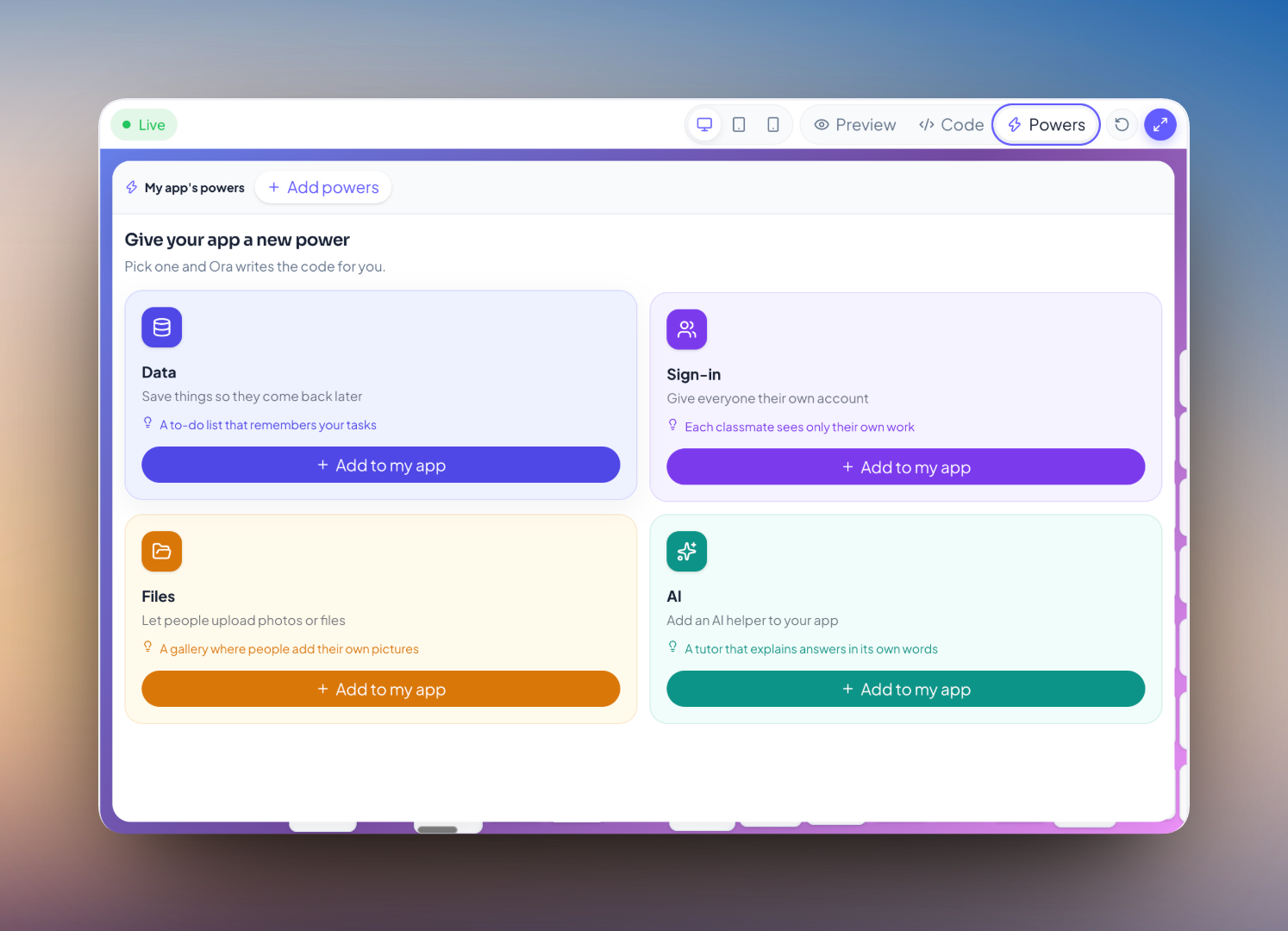The height and width of the screenshot is (931, 1288).
Task: Add the Data power to my app
Action: (x=381, y=465)
